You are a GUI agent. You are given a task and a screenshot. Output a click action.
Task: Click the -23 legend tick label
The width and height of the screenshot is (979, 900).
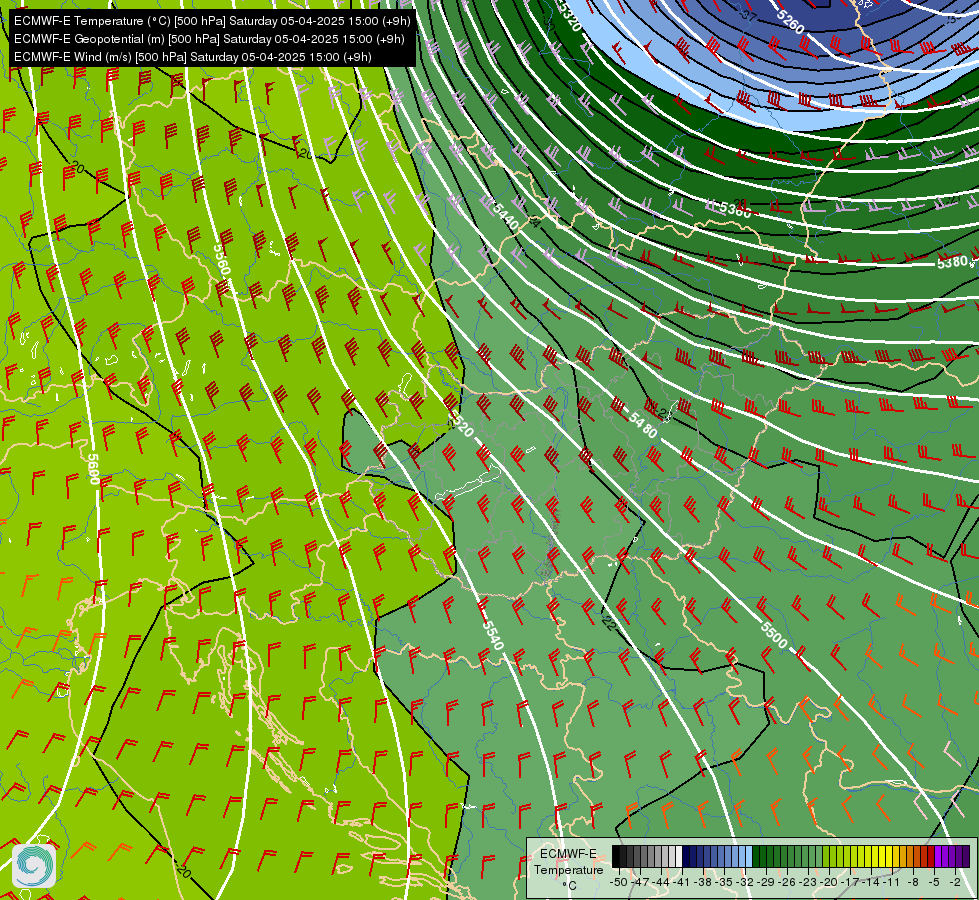(808, 882)
